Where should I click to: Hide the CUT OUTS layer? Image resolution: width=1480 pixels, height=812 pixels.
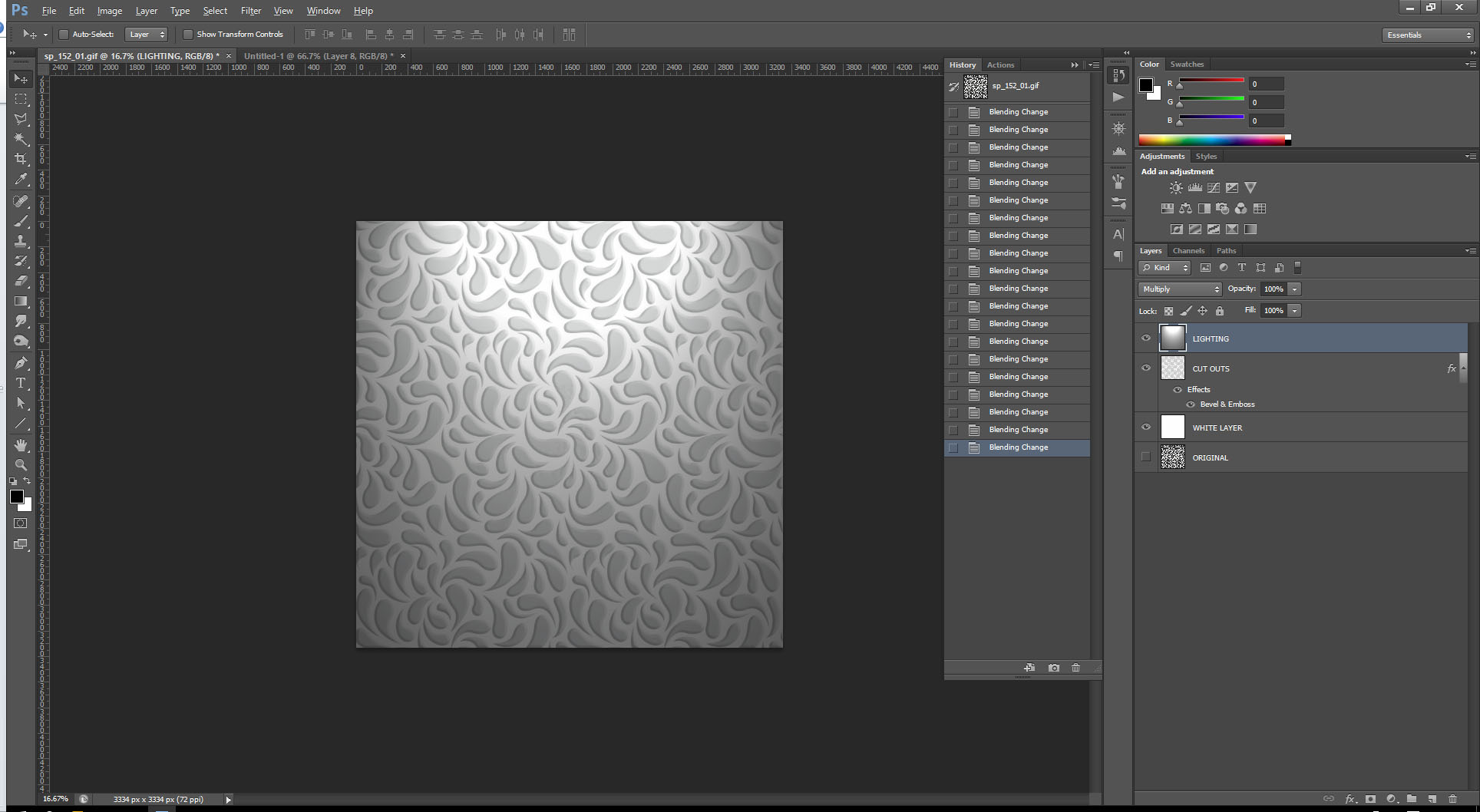click(1146, 368)
